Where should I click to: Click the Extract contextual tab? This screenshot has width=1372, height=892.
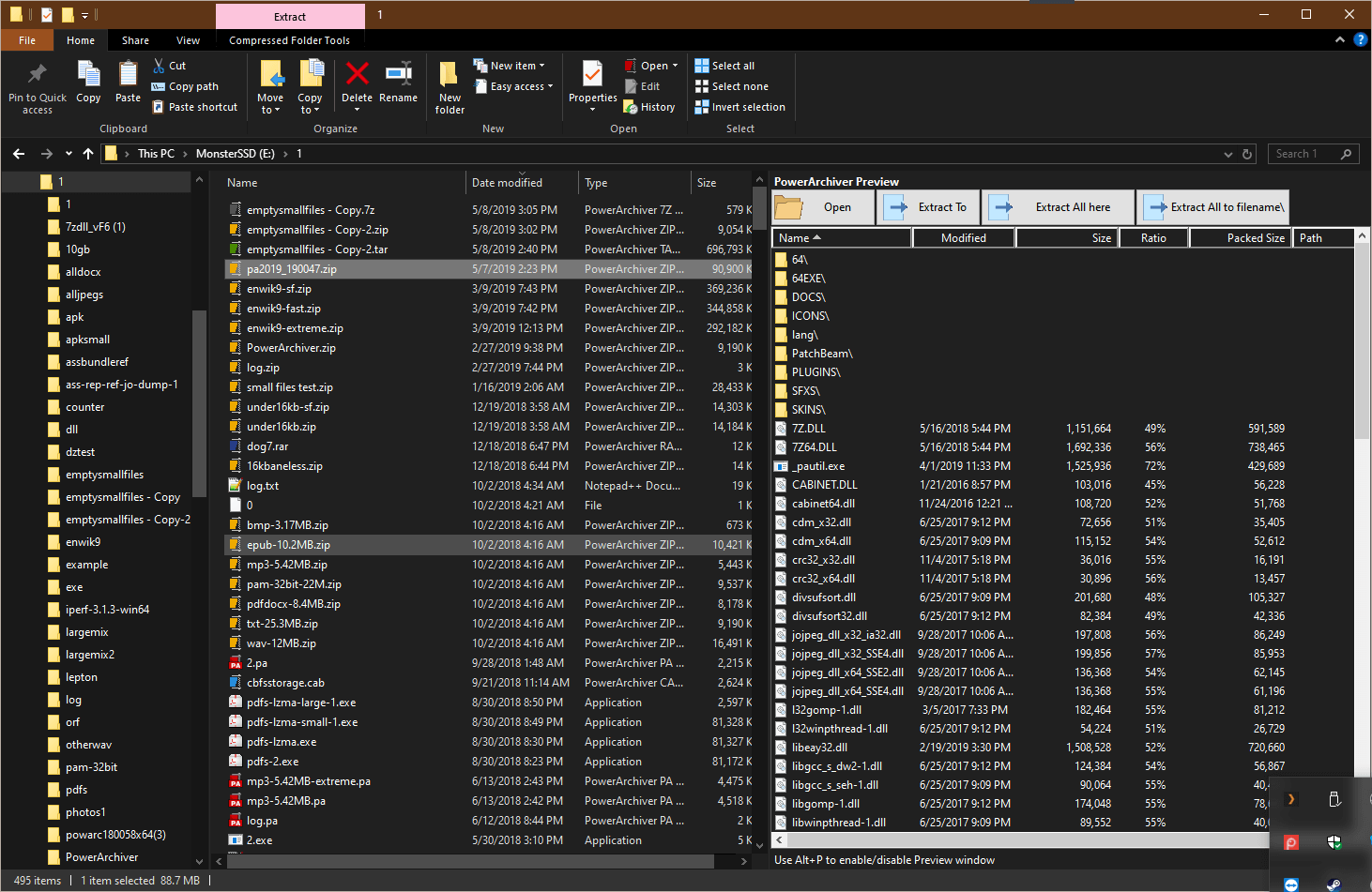coord(290,16)
